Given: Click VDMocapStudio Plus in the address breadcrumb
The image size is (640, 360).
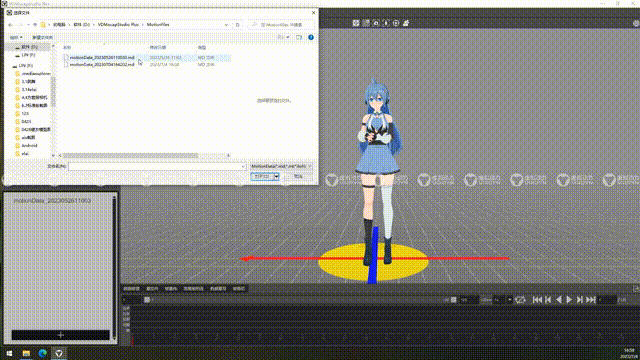Looking at the screenshot, I should (118, 25).
